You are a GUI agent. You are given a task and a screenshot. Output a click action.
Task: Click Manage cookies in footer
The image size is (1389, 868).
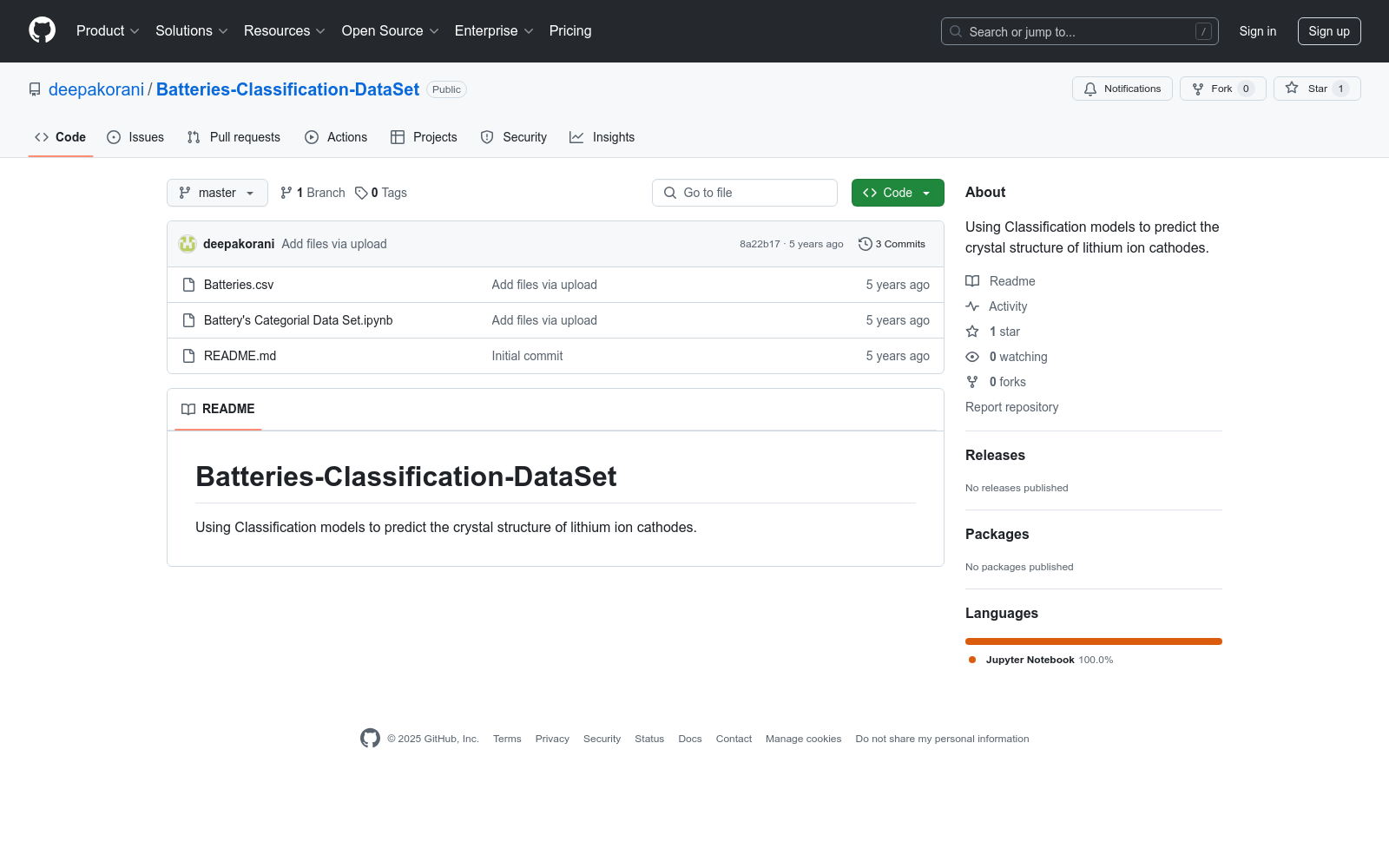pos(803,739)
